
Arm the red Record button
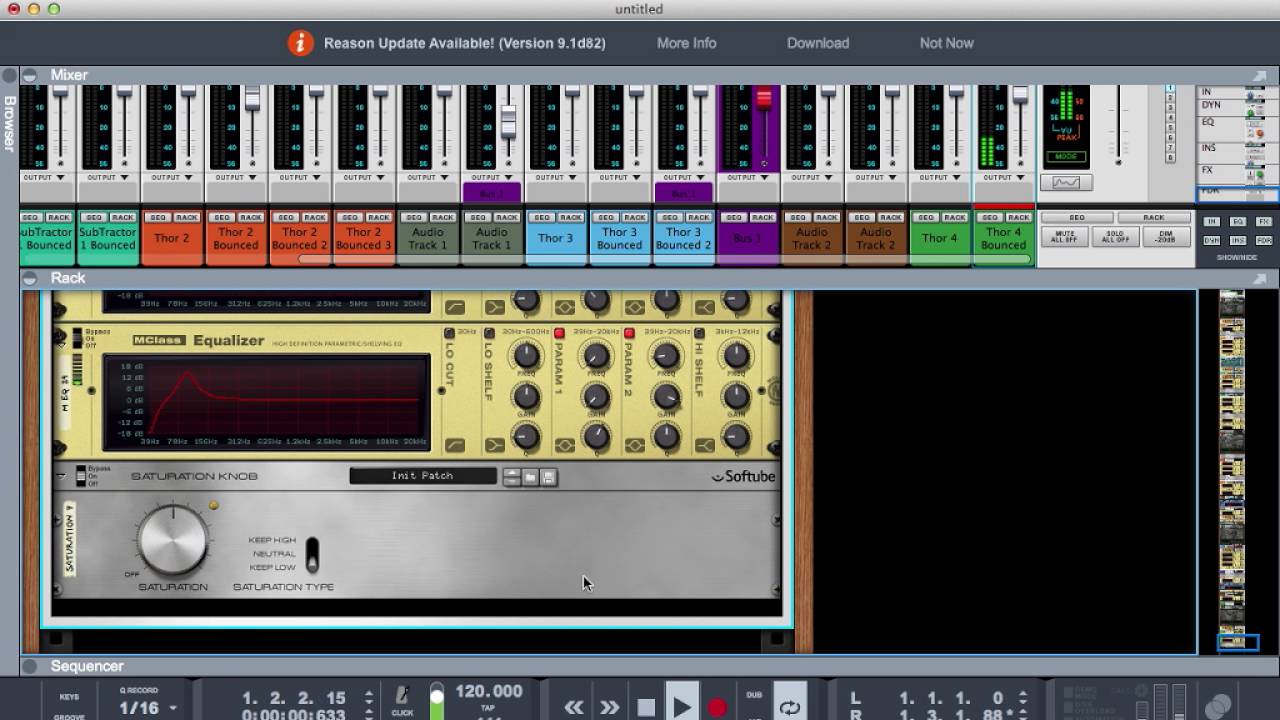click(x=717, y=708)
